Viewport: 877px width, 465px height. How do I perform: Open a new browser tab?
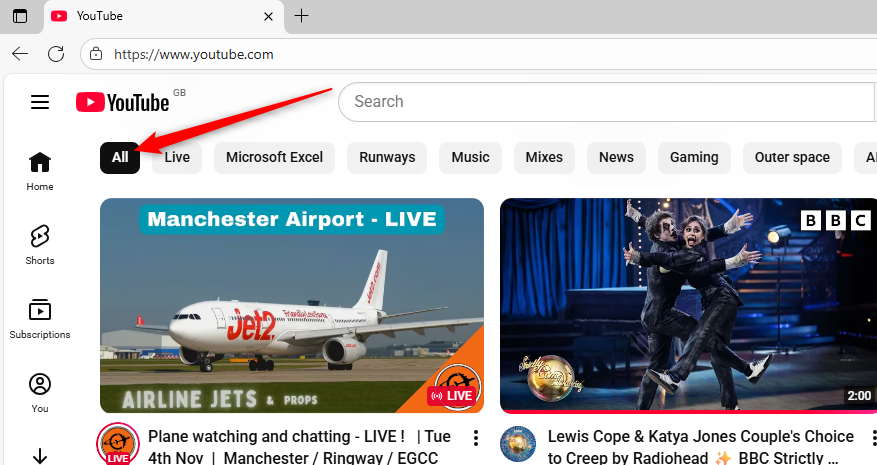click(x=301, y=16)
